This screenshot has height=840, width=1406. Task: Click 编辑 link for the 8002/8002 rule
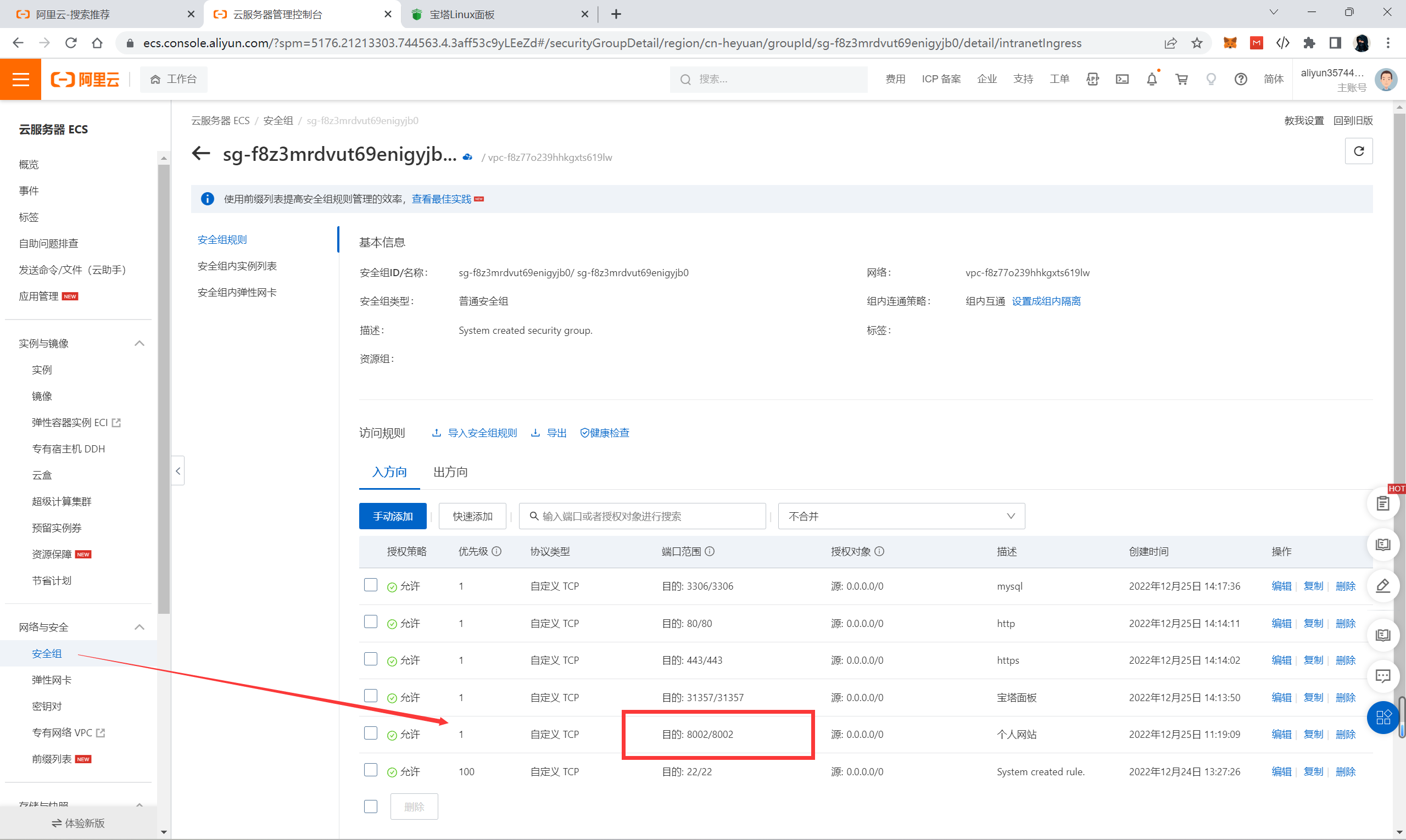tap(1281, 734)
